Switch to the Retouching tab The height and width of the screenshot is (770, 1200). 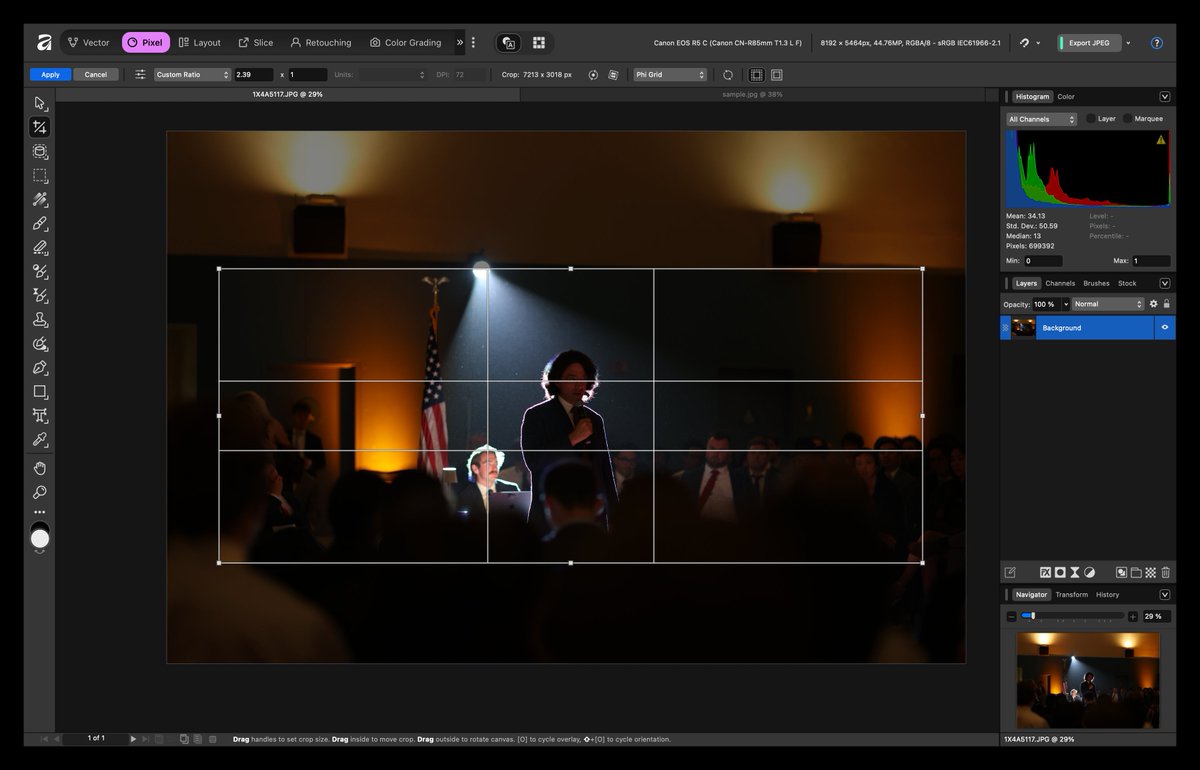[321, 43]
